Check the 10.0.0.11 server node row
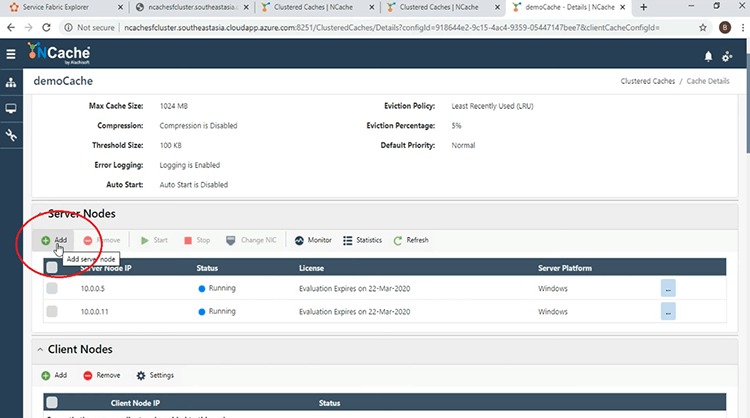750x418 pixels. pos(52,311)
